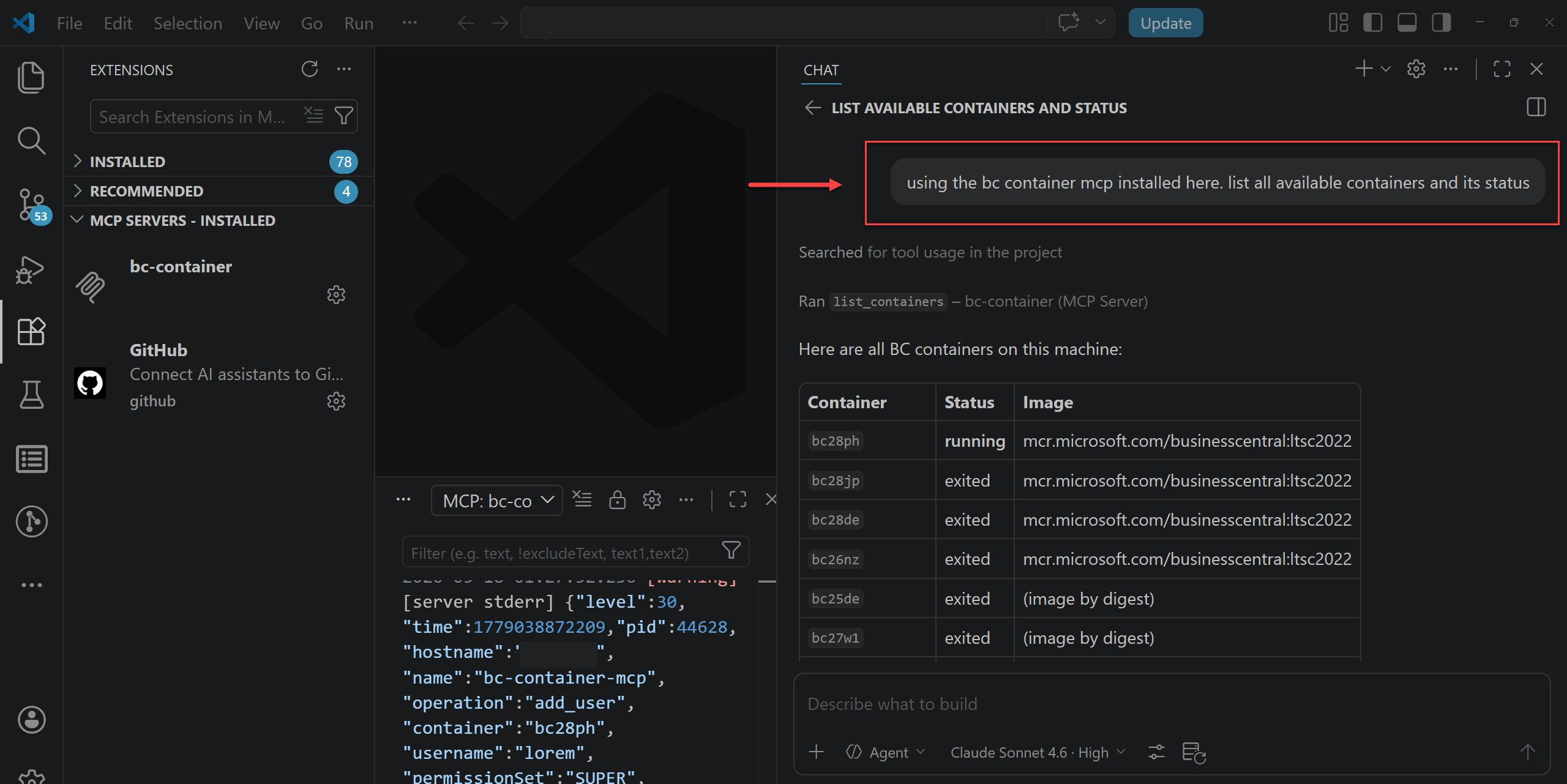Viewport: 1567px width, 784px height.
Task: Open the Selection menu
Action: point(187,23)
